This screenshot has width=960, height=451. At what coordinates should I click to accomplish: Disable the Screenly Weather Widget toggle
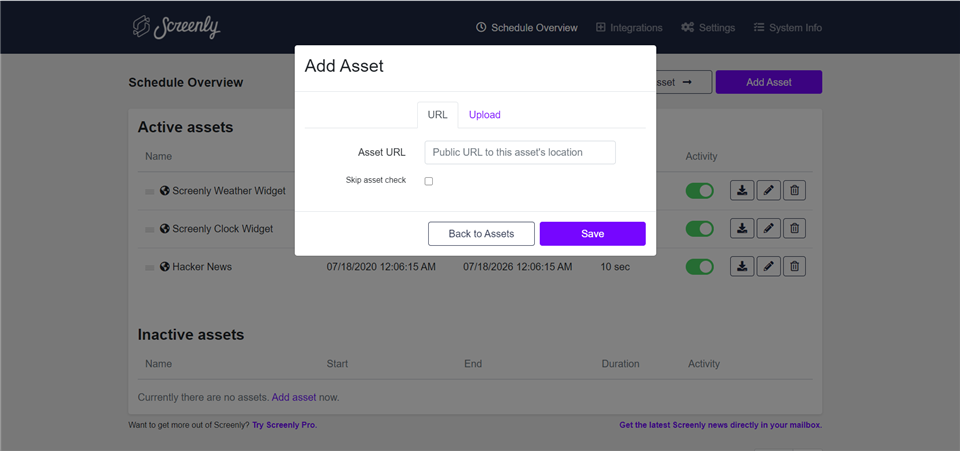[699, 191]
